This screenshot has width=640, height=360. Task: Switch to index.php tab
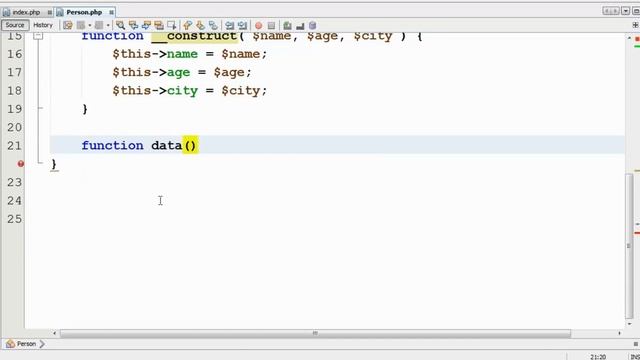26,12
